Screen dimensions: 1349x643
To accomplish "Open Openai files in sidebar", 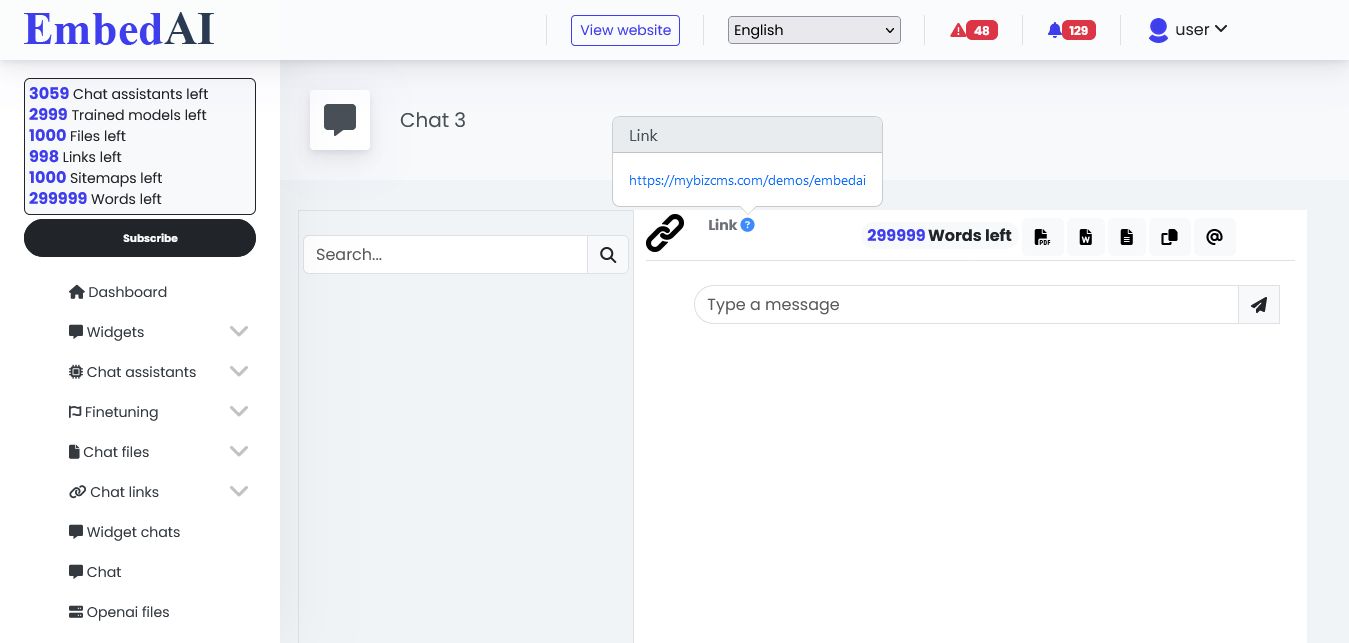I will 119,612.
